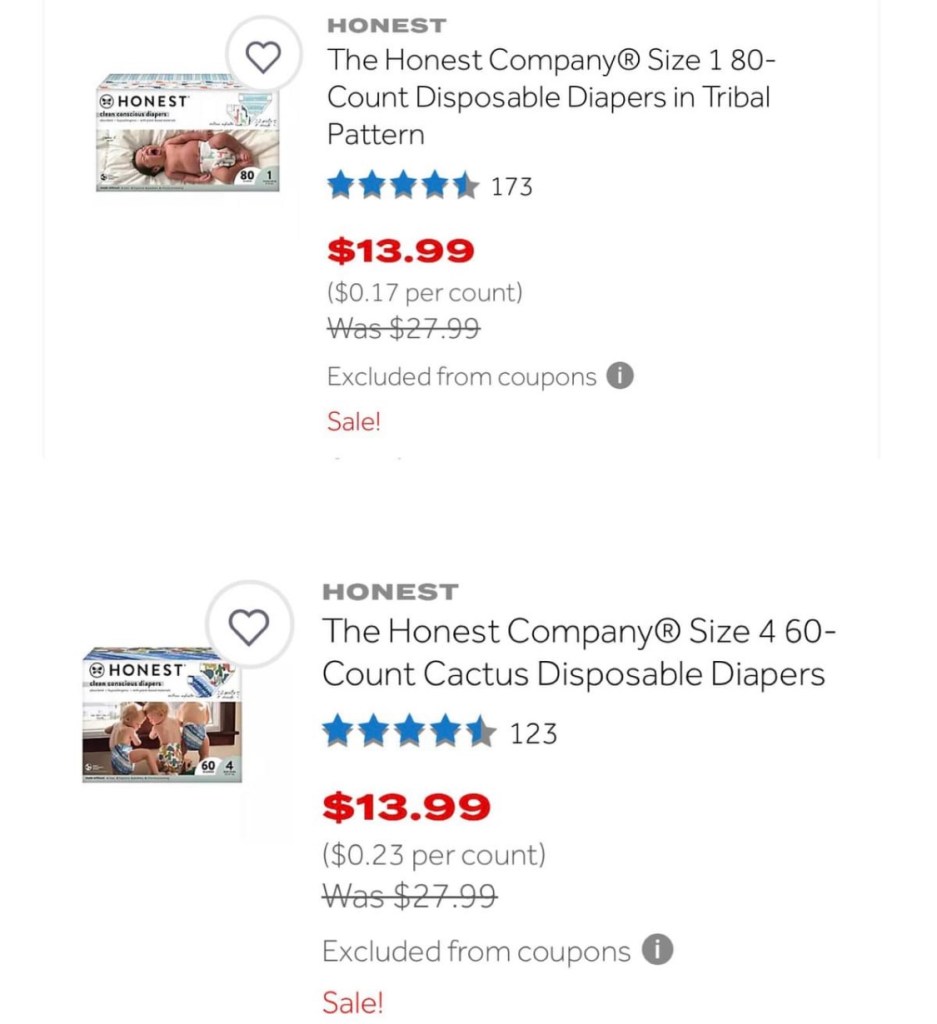Open the Size 1 80-Count Tribal Pattern title

click(550, 97)
